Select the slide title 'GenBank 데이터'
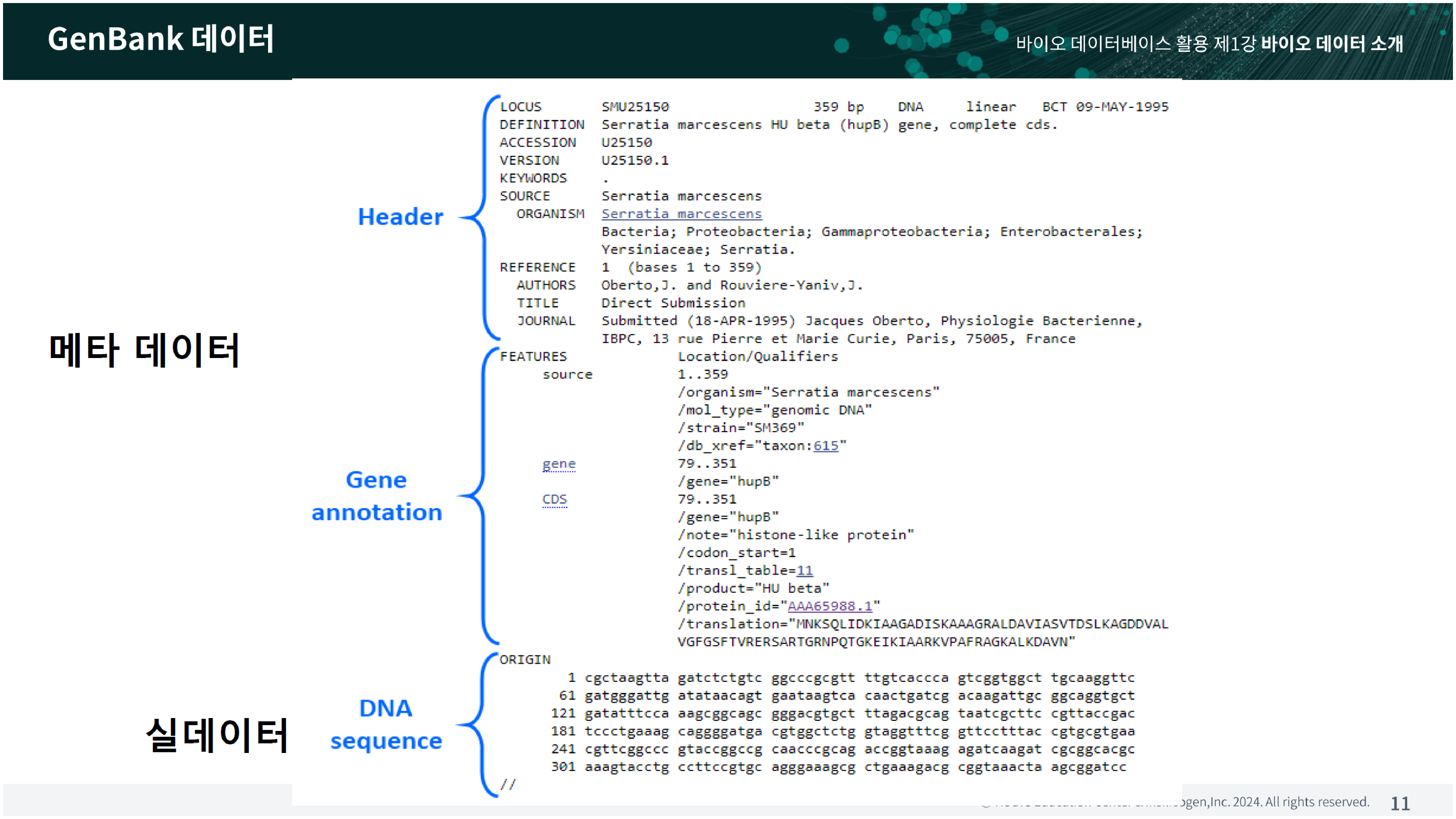Image resolution: width=1456 pixels, height=819 pixels. pyautogui.click(x=161, y=39)
